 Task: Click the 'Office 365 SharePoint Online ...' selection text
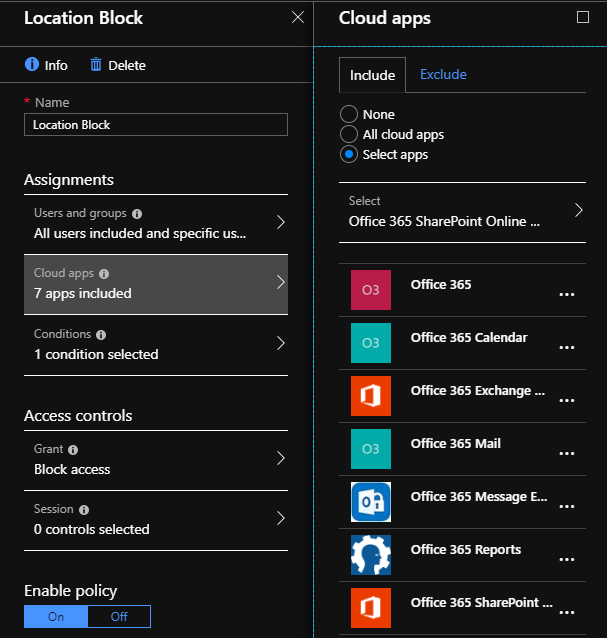click(444, 221)
